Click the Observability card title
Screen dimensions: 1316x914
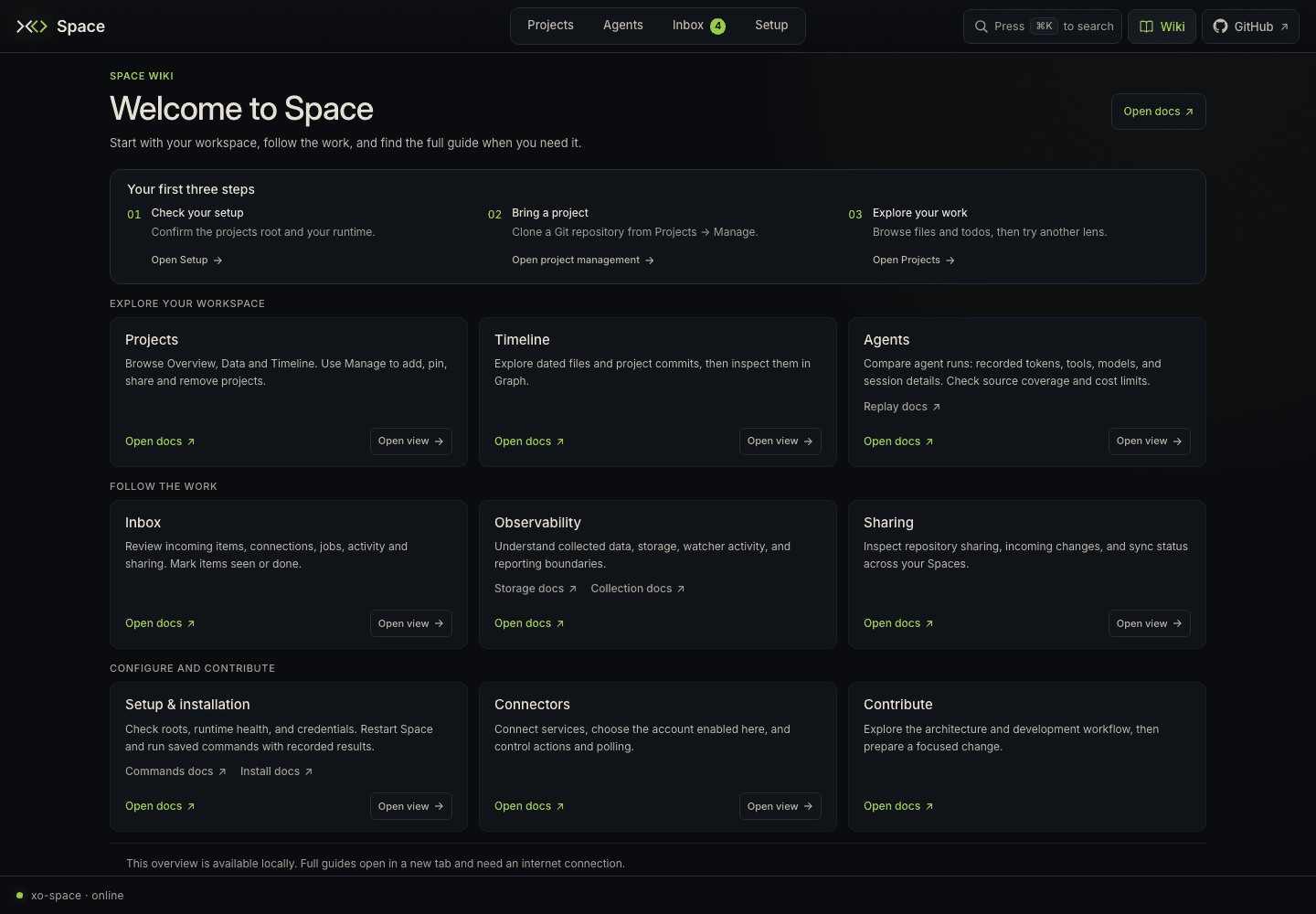coord(537,523)
